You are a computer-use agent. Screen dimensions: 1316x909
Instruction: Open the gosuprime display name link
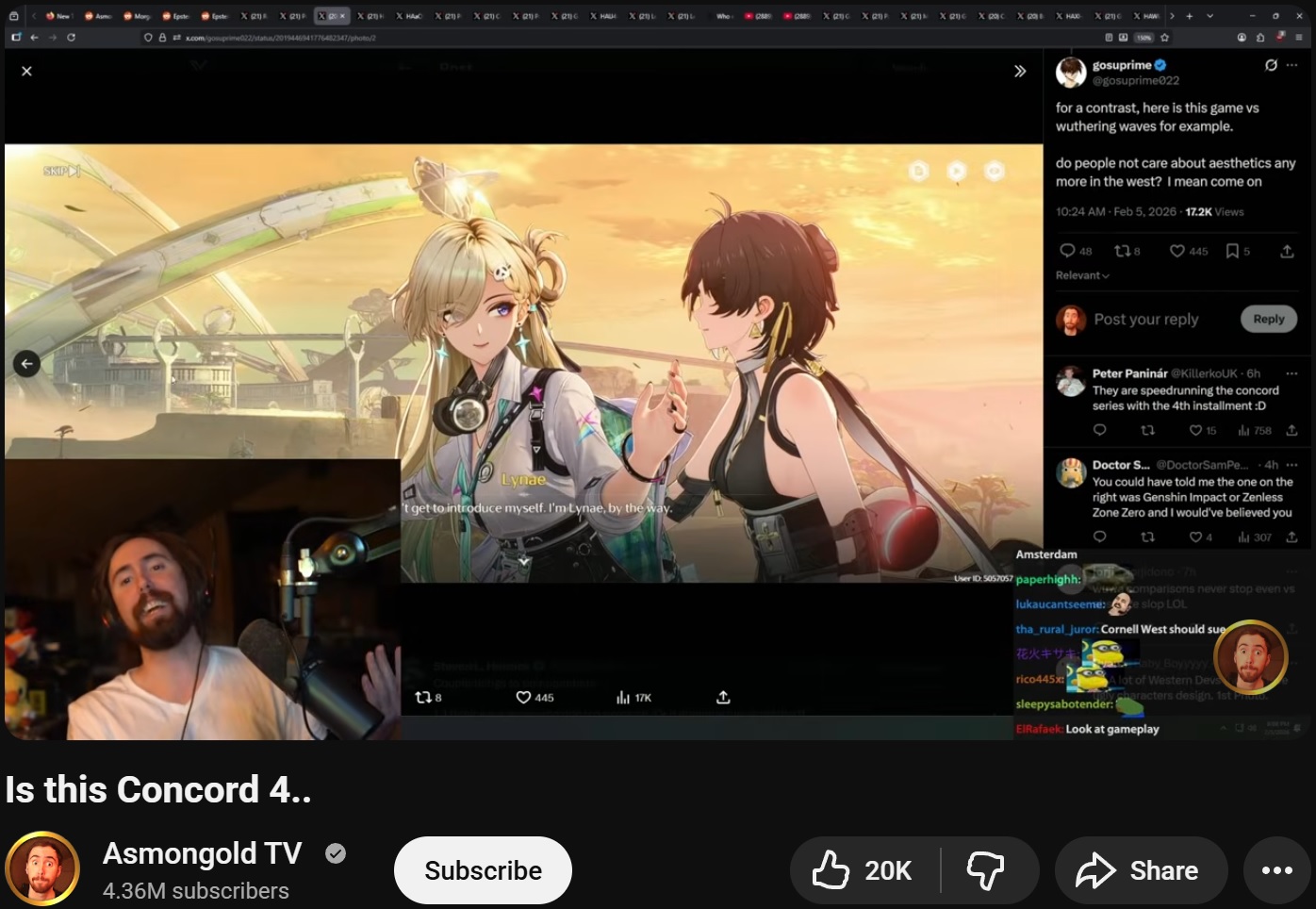[x=1122, y=65]
